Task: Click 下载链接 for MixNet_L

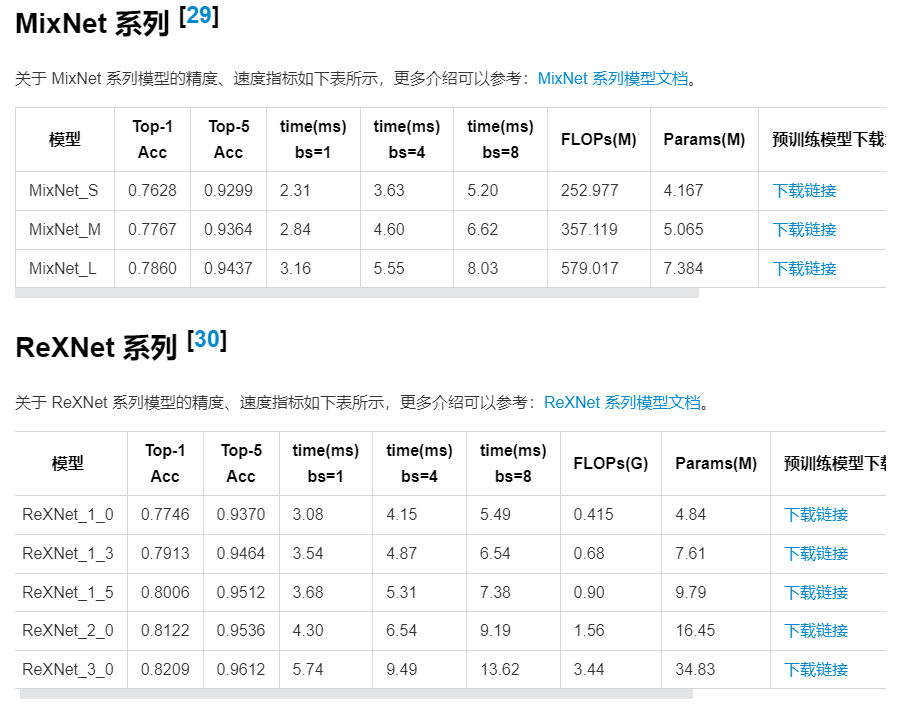Action: point(804,268)
